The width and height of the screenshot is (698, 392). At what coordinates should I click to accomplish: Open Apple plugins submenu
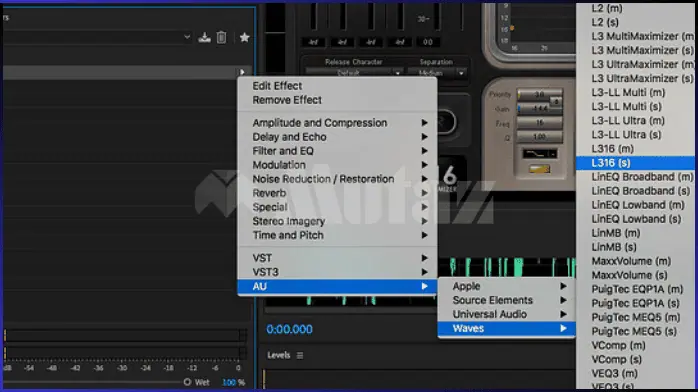(507, 286)
